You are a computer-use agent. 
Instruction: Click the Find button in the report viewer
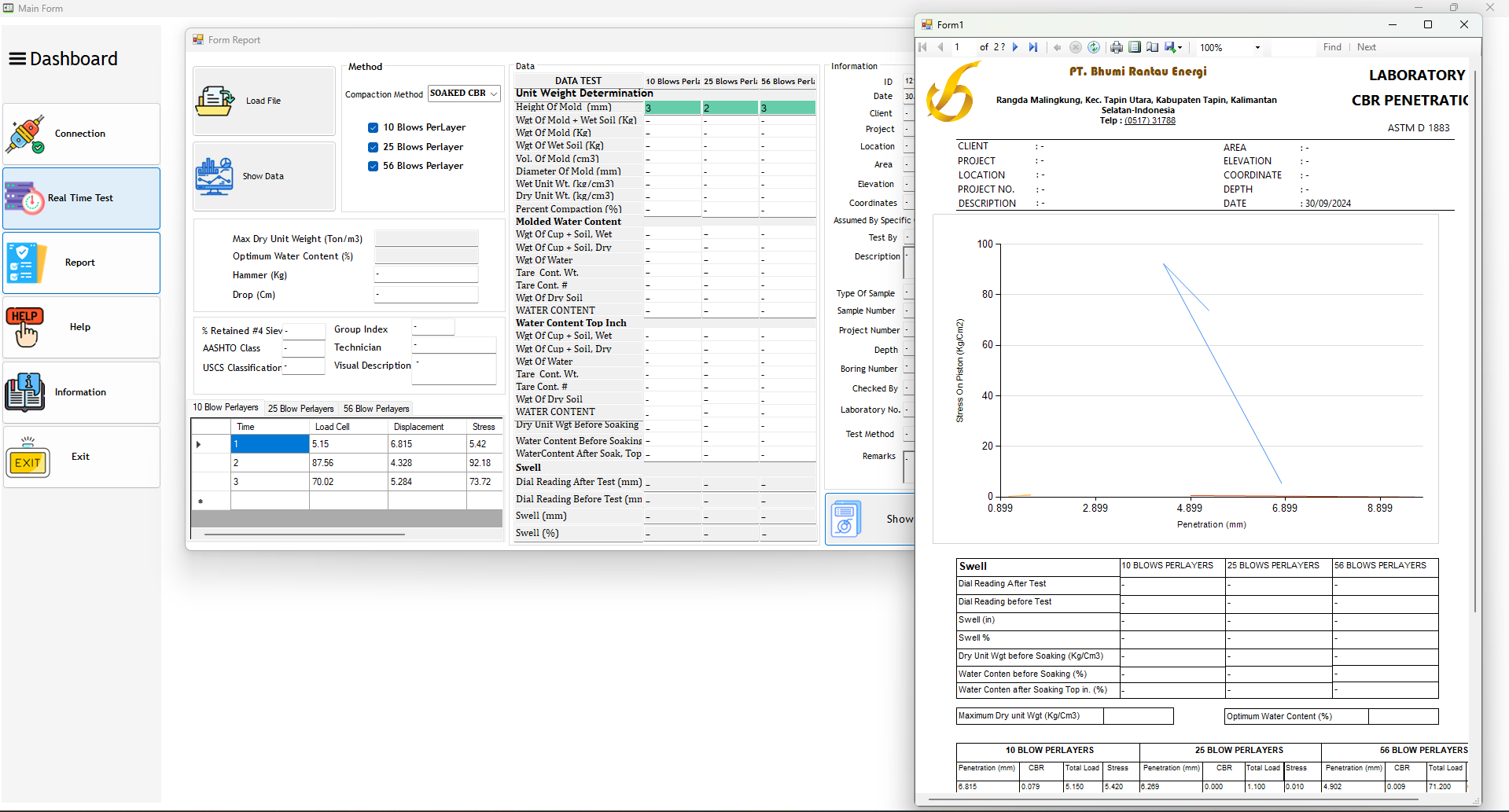[x=1331, y=47]
